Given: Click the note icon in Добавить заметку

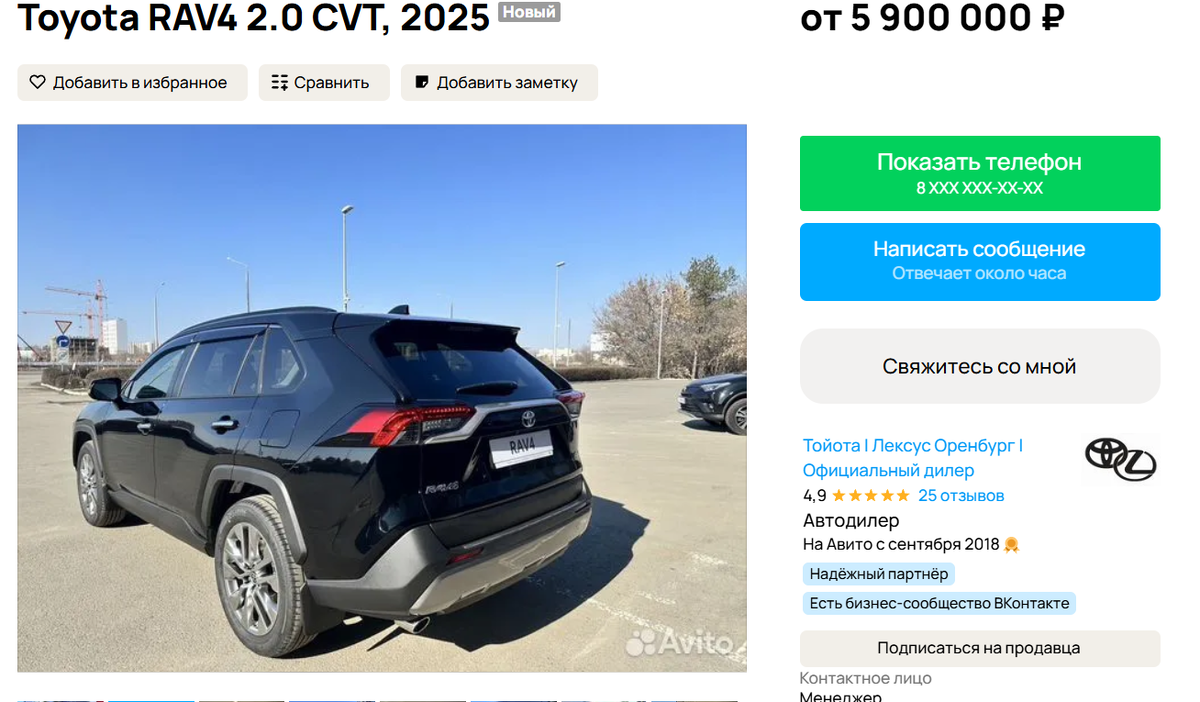Looking at the screenshot, I should pos(422,82).
